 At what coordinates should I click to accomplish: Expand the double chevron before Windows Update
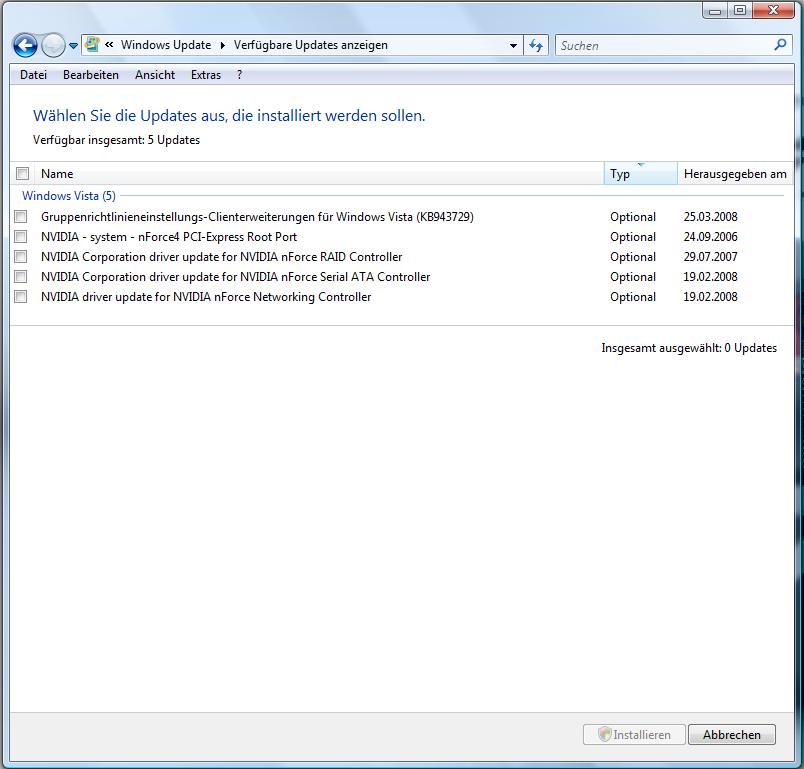[109, 45]
